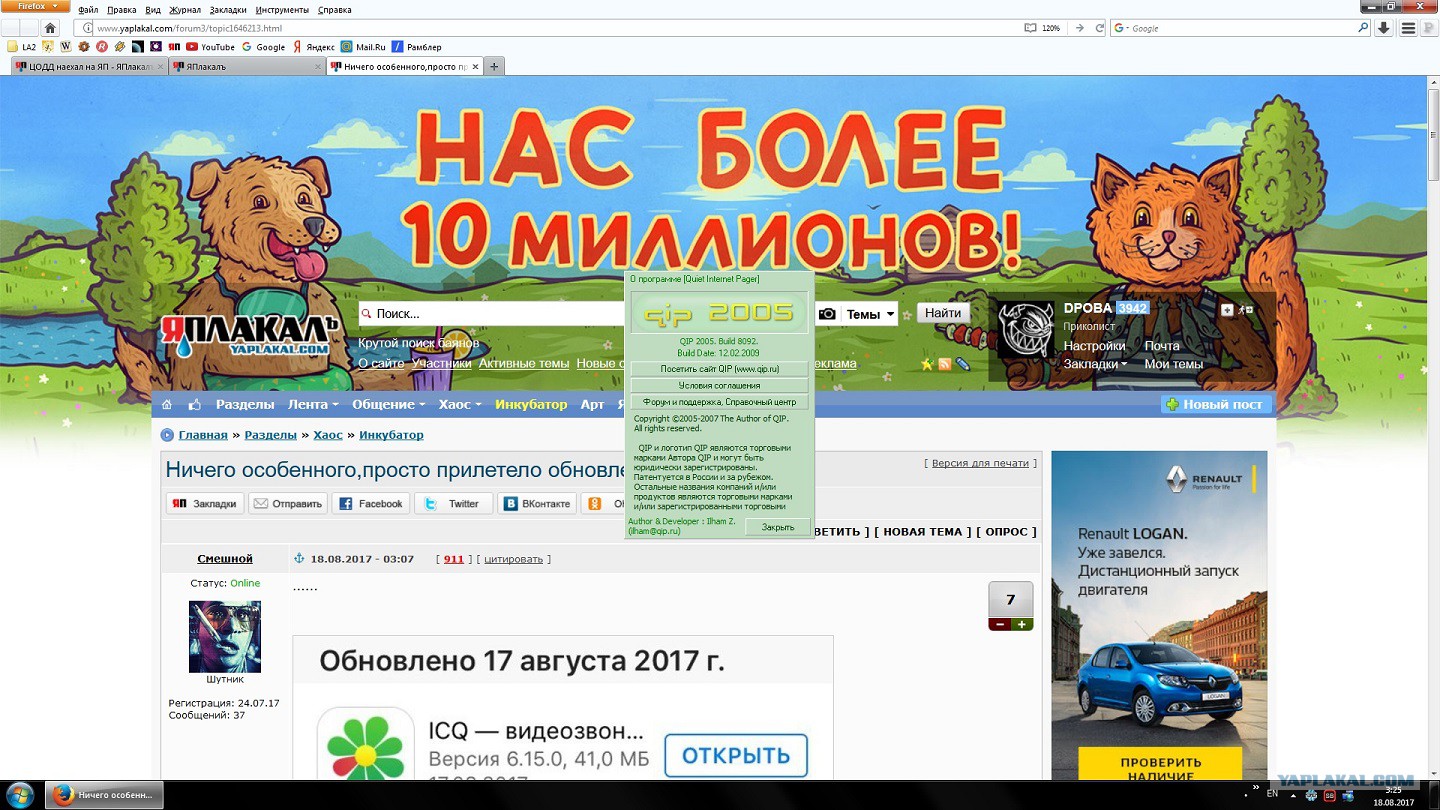The image size is (1440, 810).
Task: Share the post via Twitter button
Action: click(452, 504)
